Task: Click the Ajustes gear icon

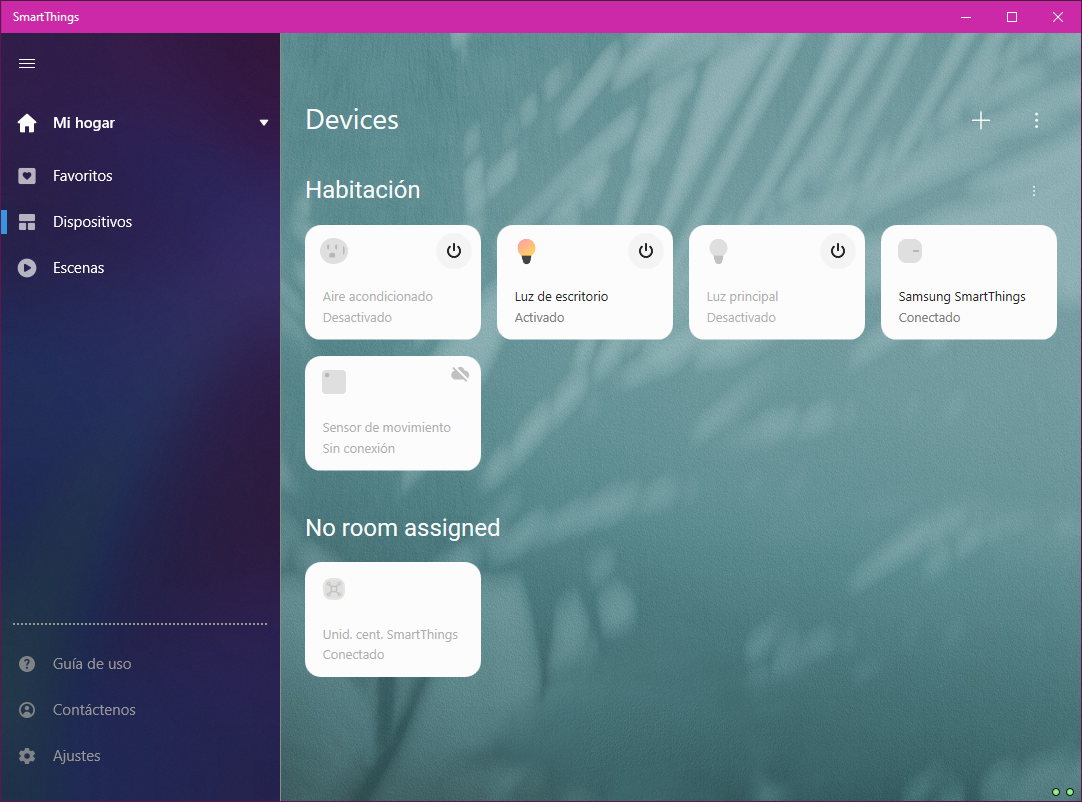Action: (x=27, y=756)
